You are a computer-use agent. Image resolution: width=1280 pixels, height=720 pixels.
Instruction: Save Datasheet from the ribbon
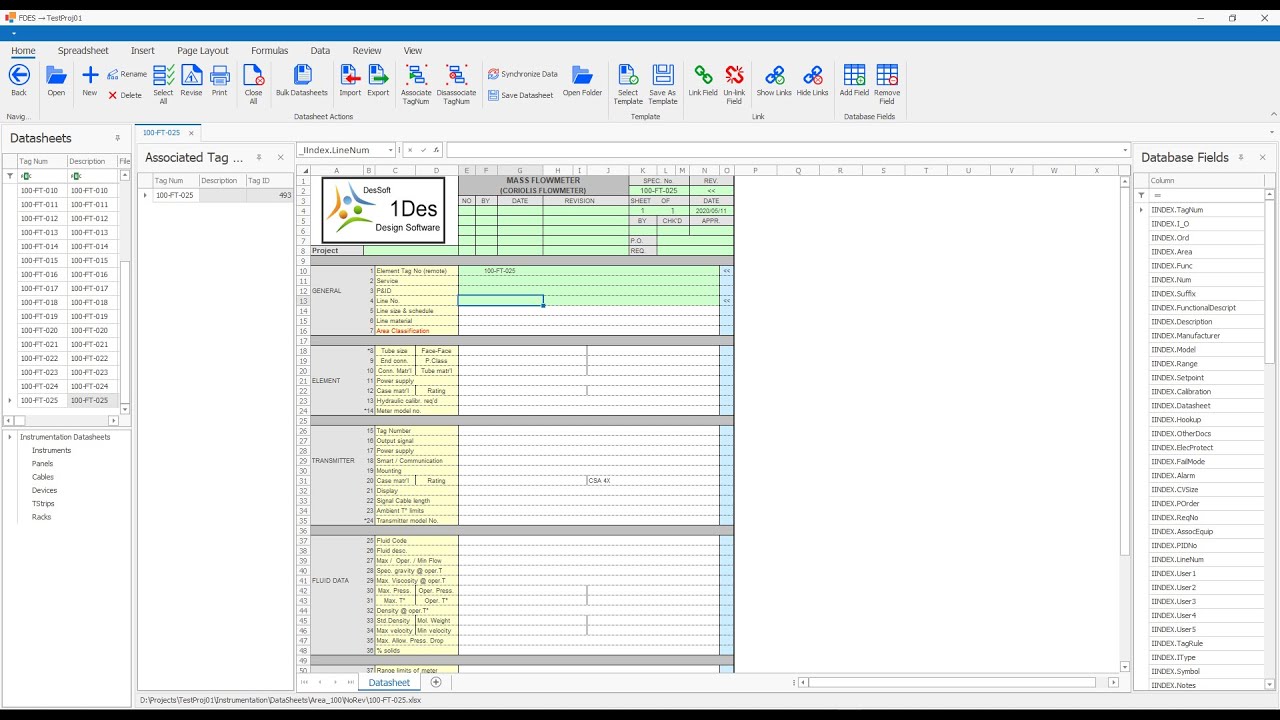pyautogui.click(x=521, y=95)
